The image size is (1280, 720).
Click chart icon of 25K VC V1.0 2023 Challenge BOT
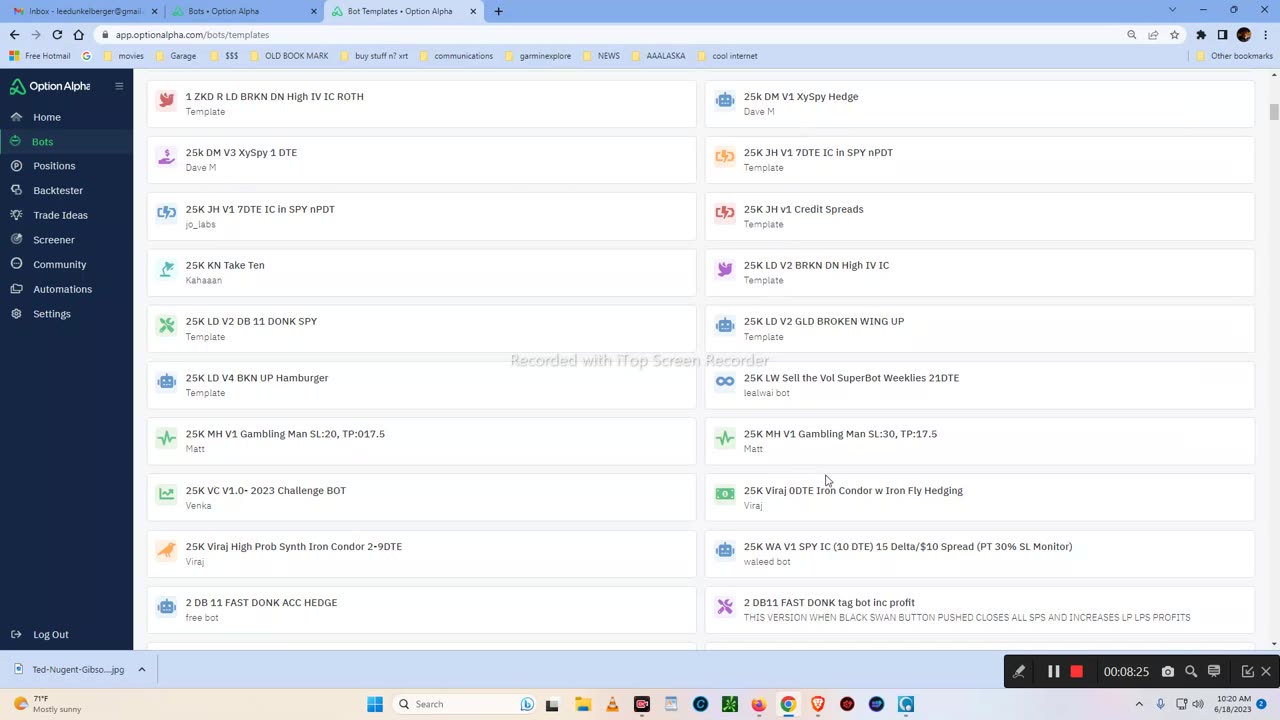(167, 493)
